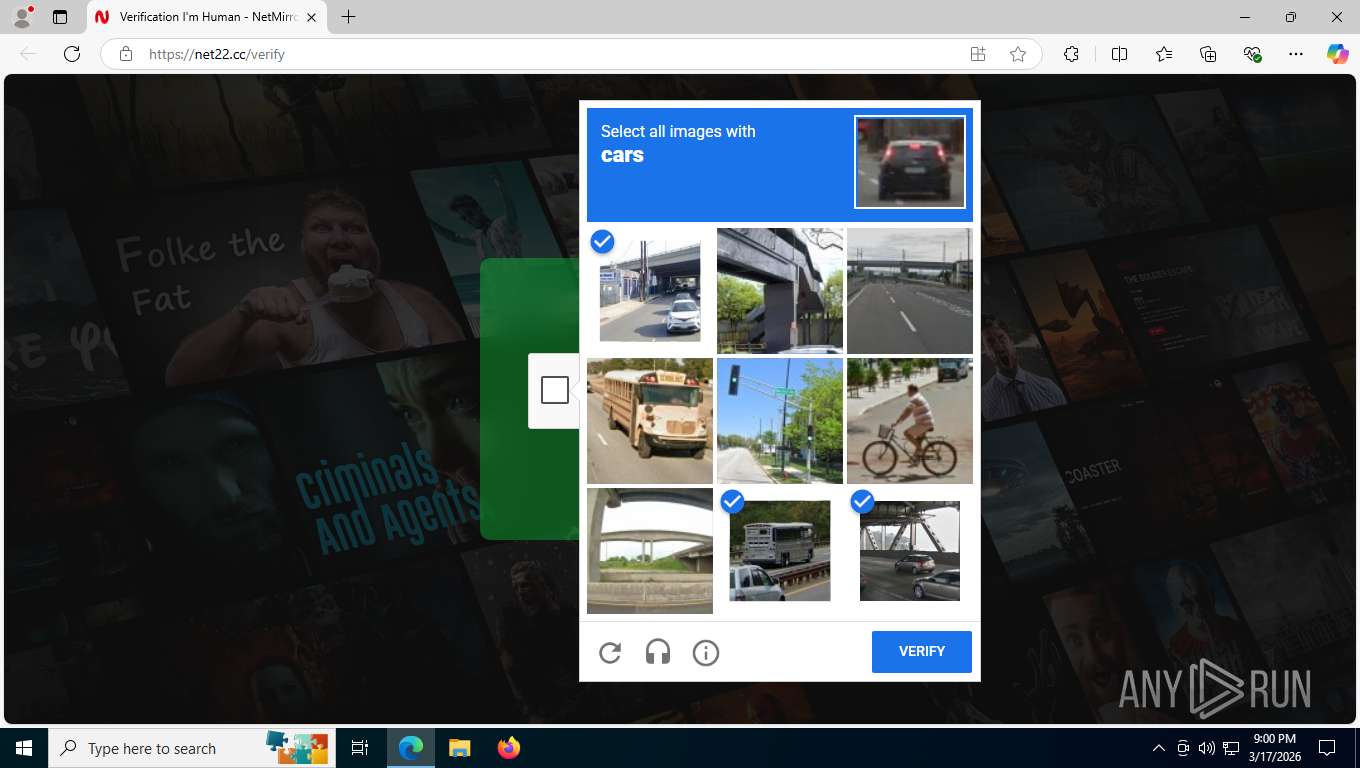Select the yellow school bus tile
The image size is (1360, 768).
coord(650,421)
